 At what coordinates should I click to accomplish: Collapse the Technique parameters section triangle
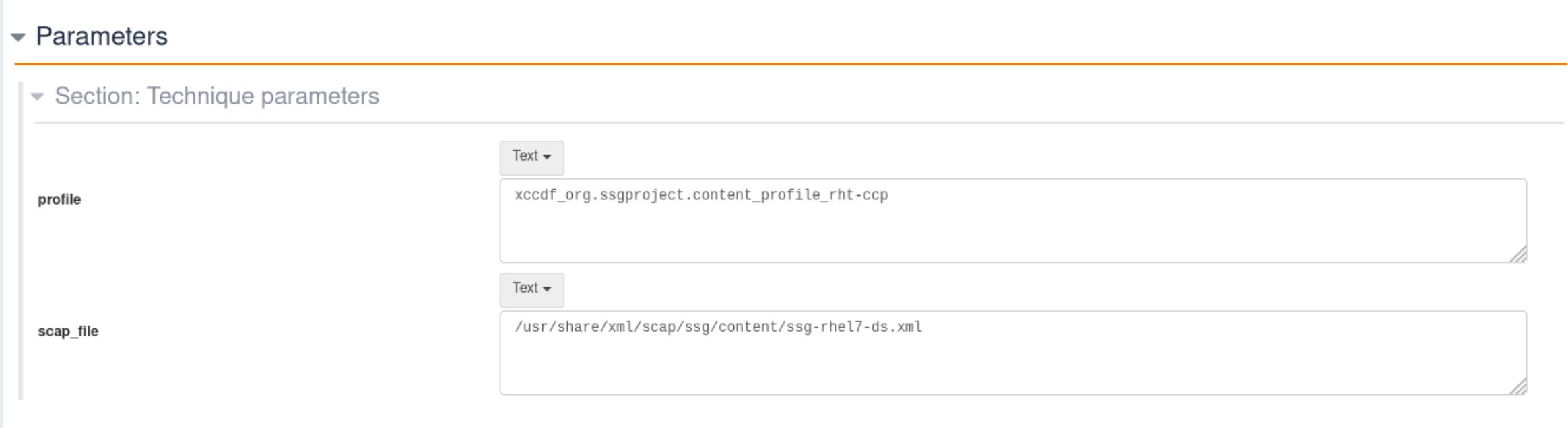38,97
